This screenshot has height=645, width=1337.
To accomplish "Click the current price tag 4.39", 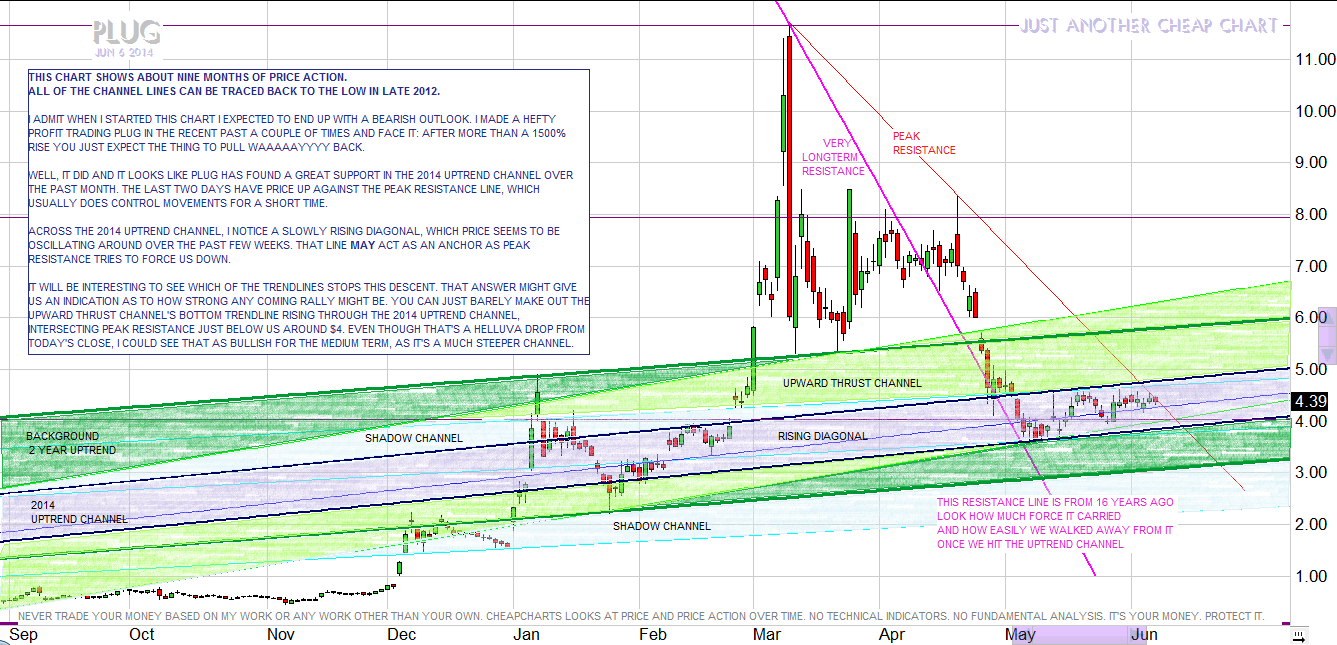I will point(1309,401).
